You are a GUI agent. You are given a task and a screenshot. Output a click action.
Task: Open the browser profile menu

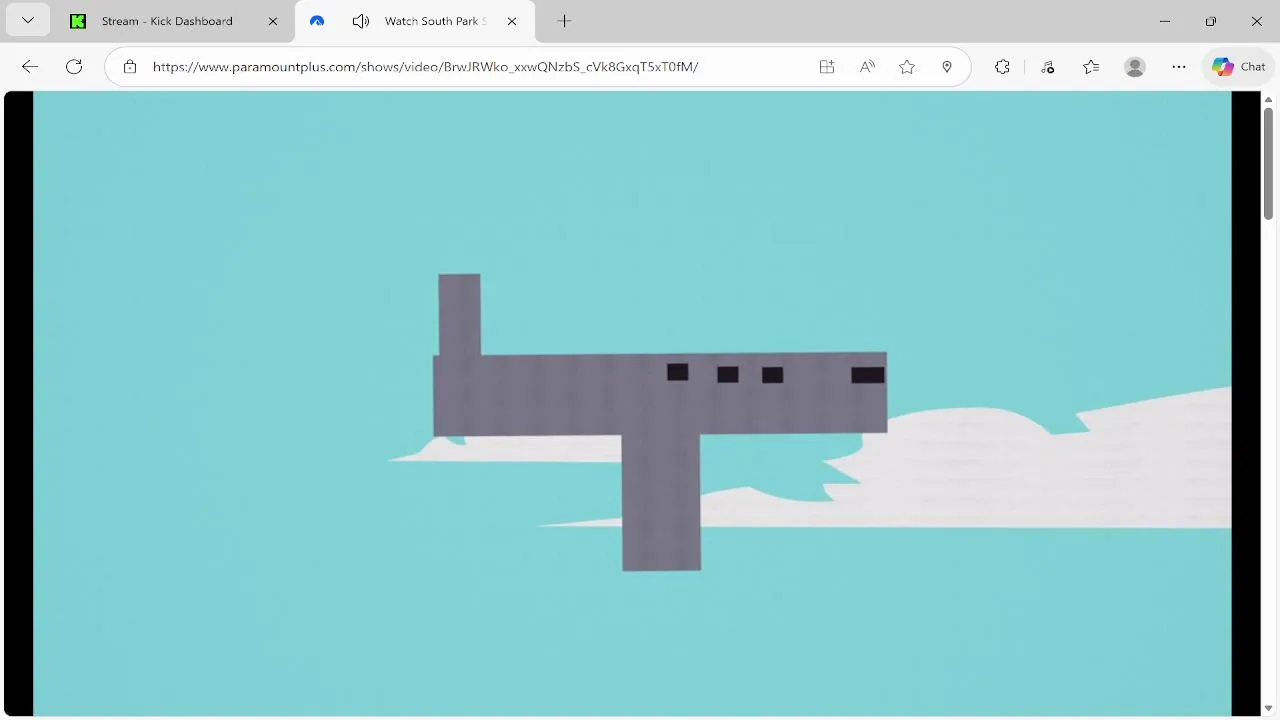[1135, 67]
